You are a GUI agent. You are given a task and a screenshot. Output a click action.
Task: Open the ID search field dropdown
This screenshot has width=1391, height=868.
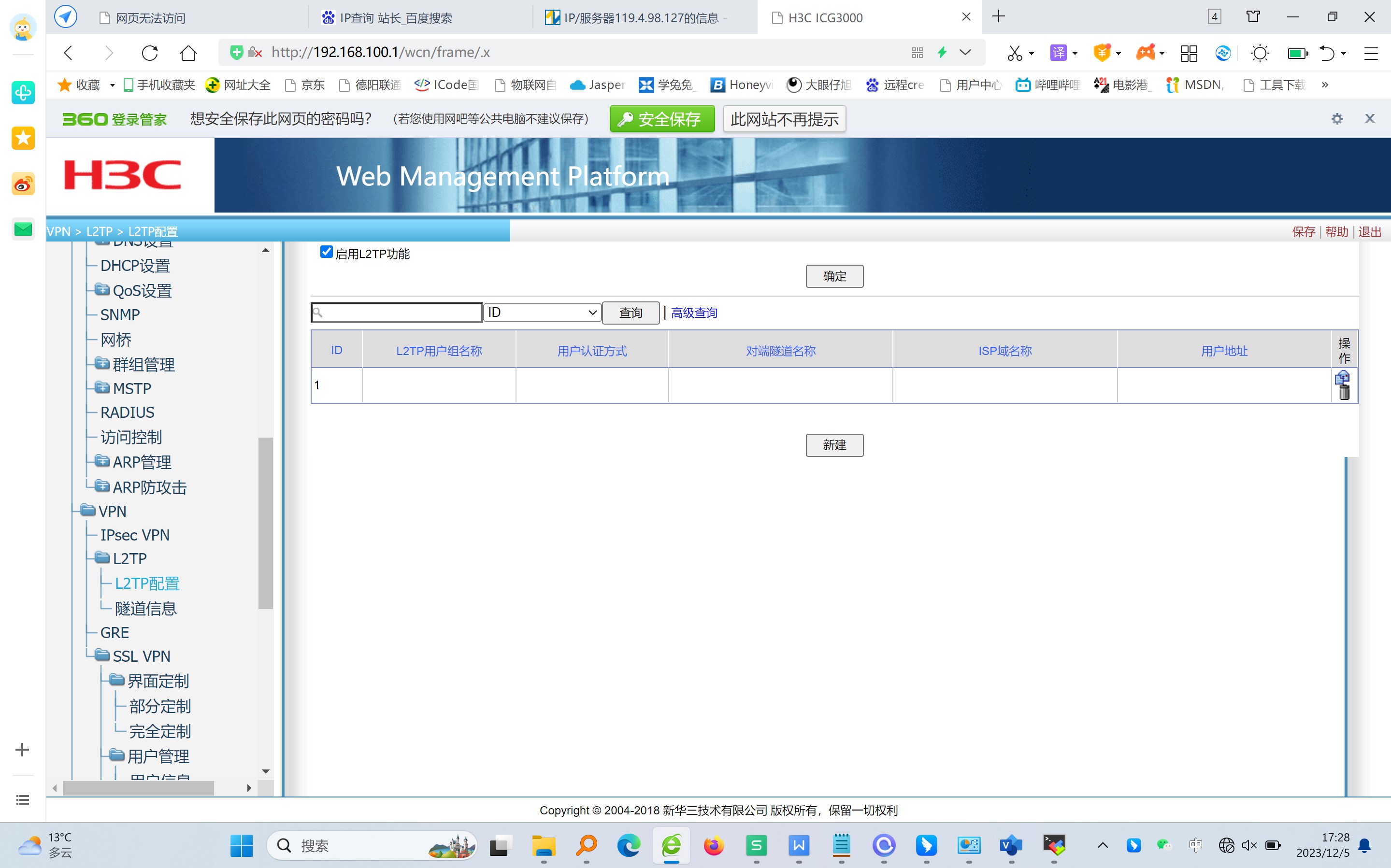(542, 313)
